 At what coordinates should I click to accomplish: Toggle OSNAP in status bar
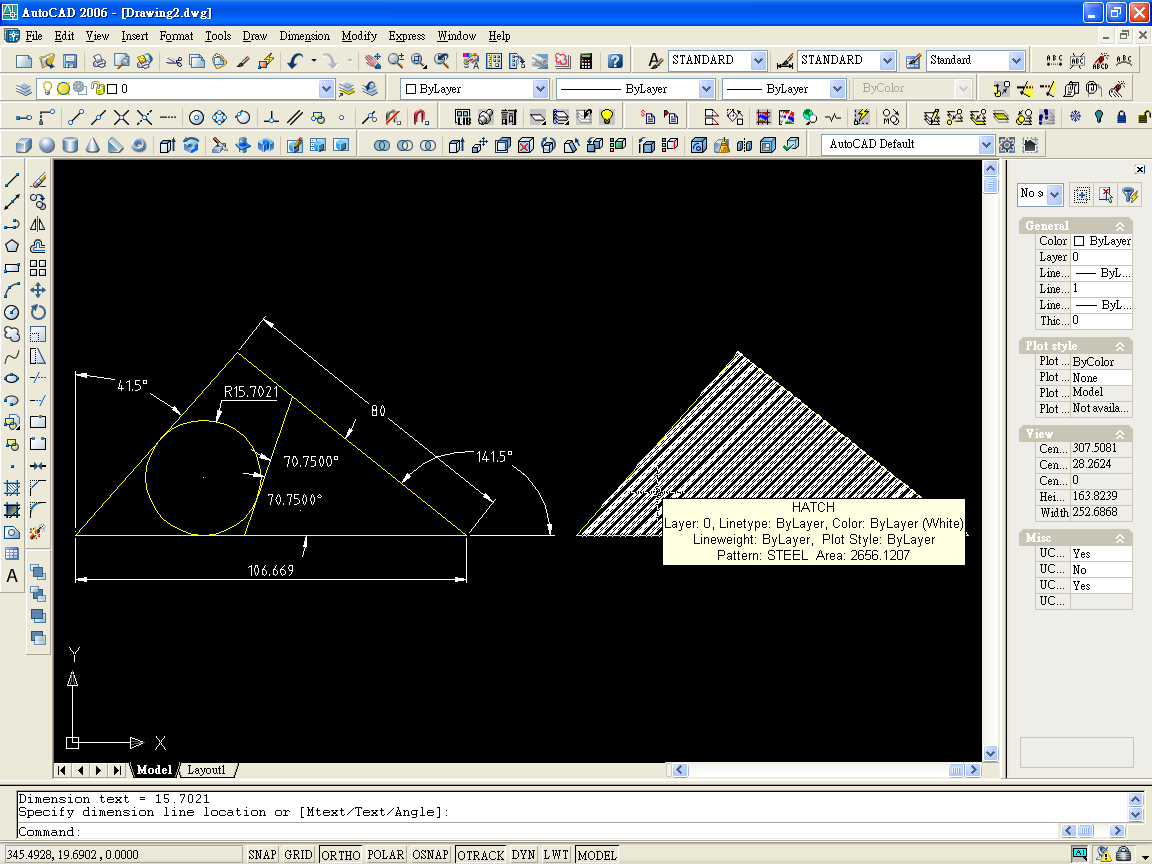click(x=431, y=854)
